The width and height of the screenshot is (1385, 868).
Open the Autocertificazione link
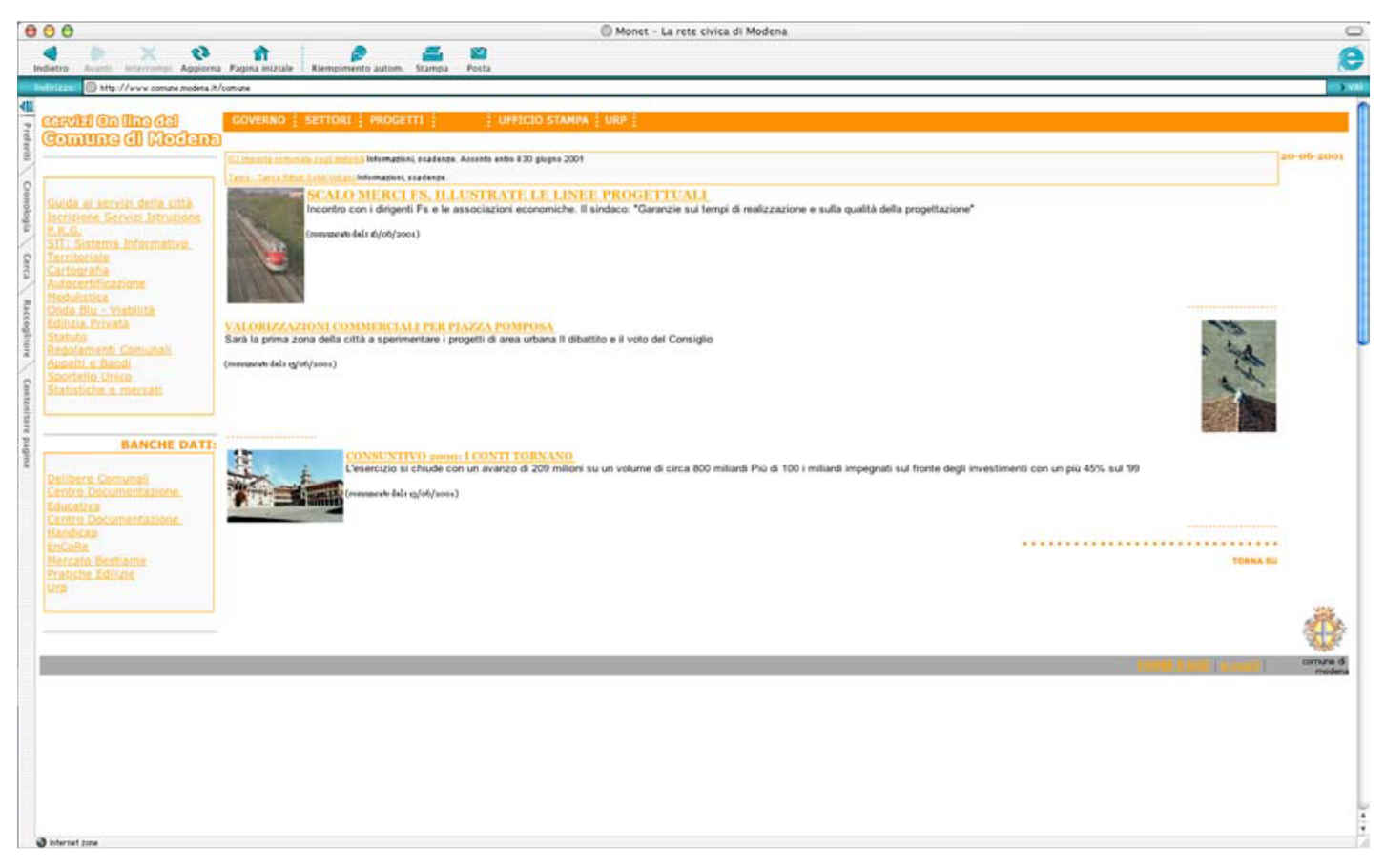point(96,284)
